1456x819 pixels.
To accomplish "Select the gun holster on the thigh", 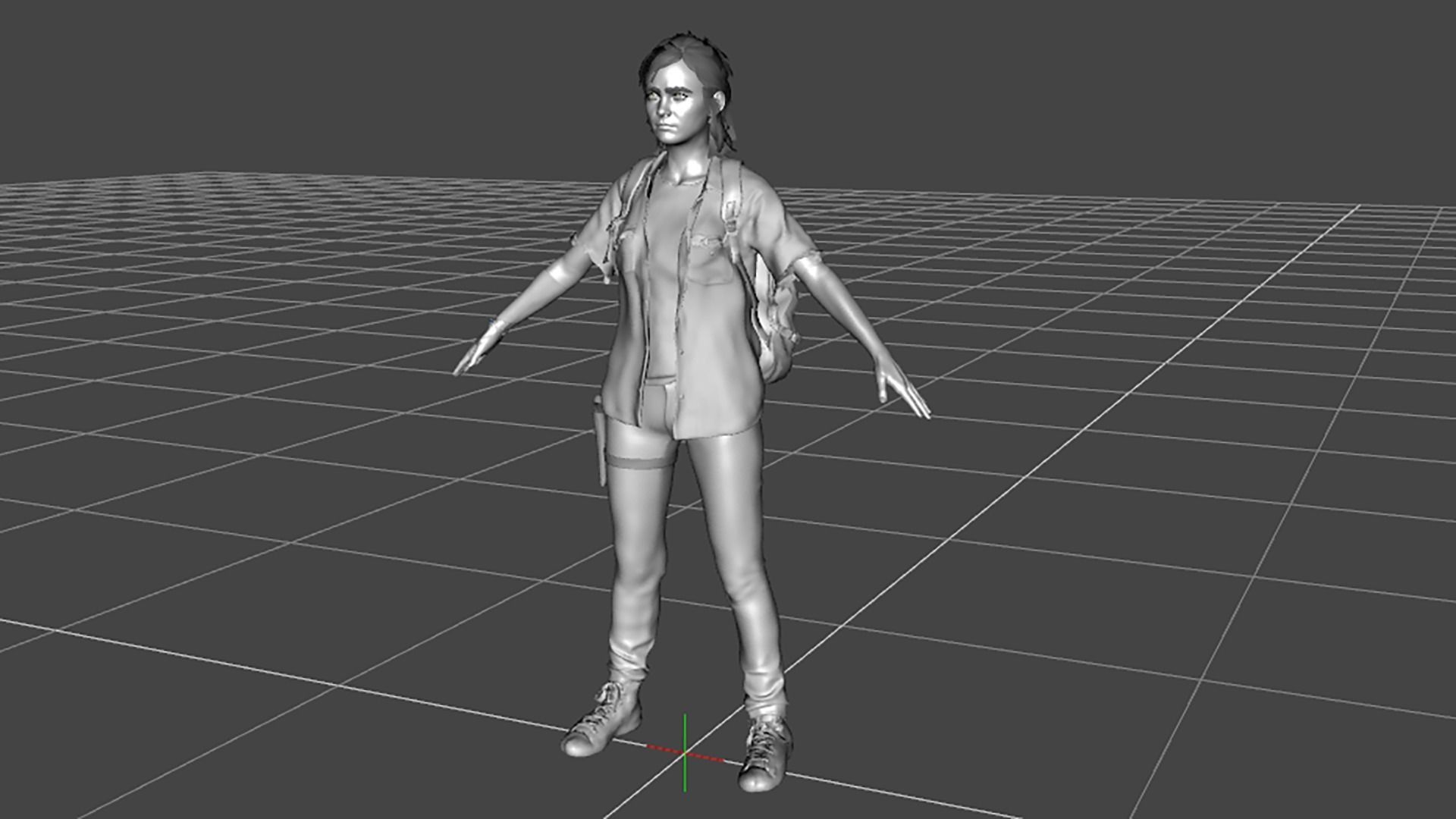I will (599, 440).
